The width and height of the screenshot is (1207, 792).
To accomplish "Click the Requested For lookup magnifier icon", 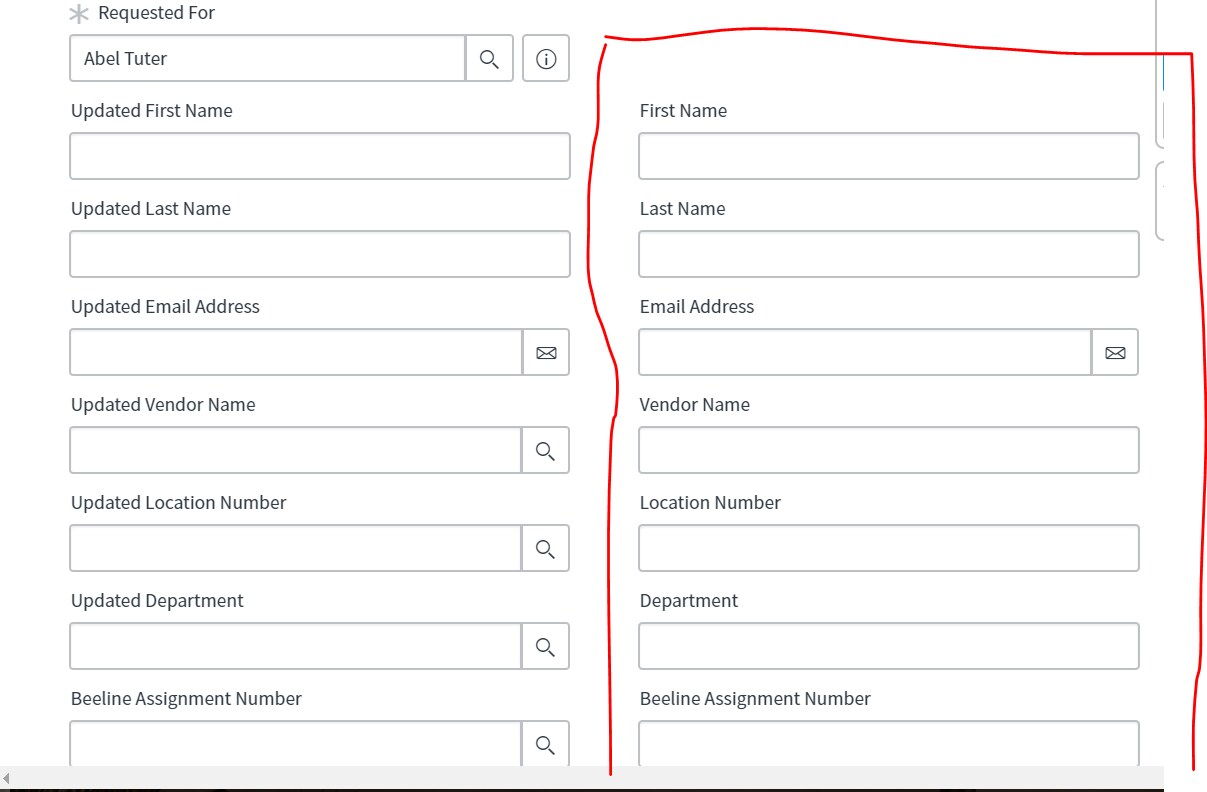I will click(489, 59).
